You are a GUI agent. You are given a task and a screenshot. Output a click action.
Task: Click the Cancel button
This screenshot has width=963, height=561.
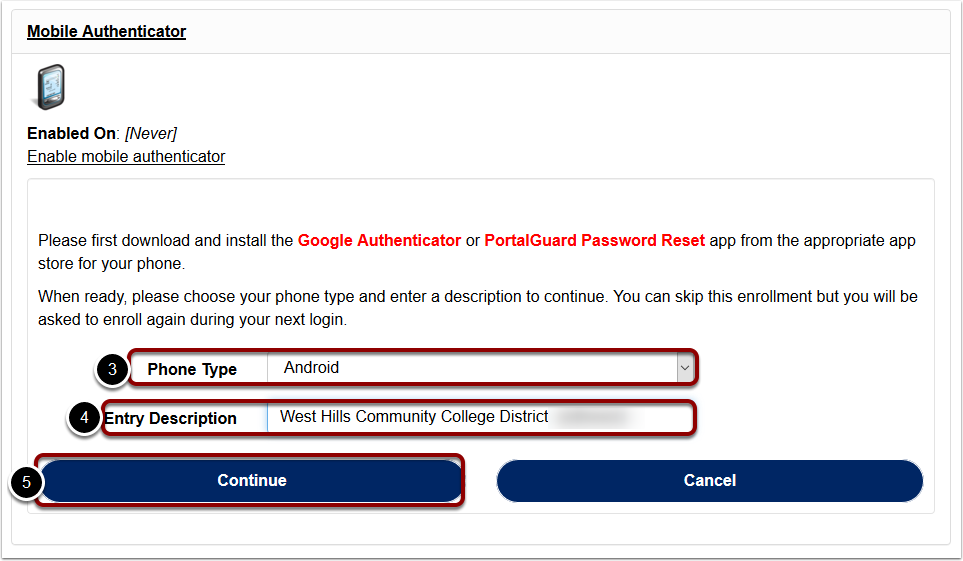pos(709,481)
